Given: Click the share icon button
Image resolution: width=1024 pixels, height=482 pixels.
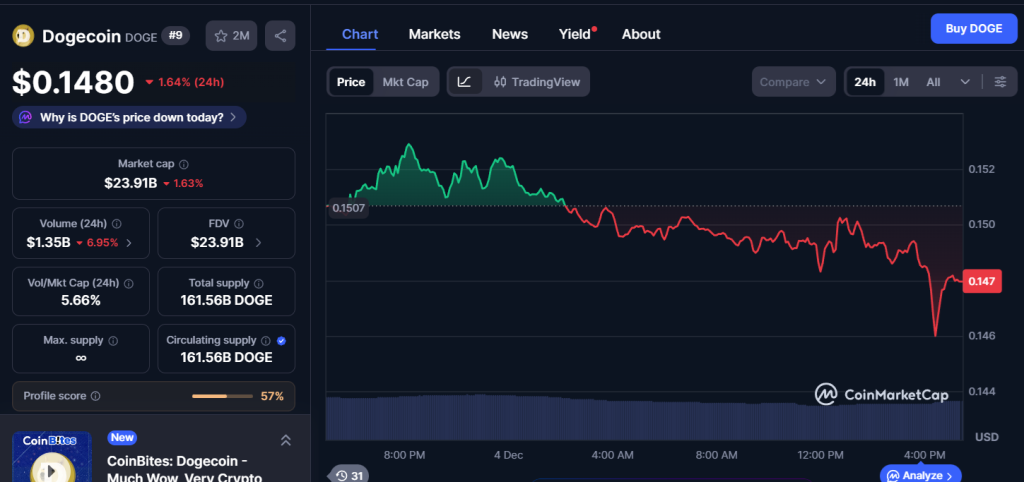Looking at the screenshot, I should (280, 35).
